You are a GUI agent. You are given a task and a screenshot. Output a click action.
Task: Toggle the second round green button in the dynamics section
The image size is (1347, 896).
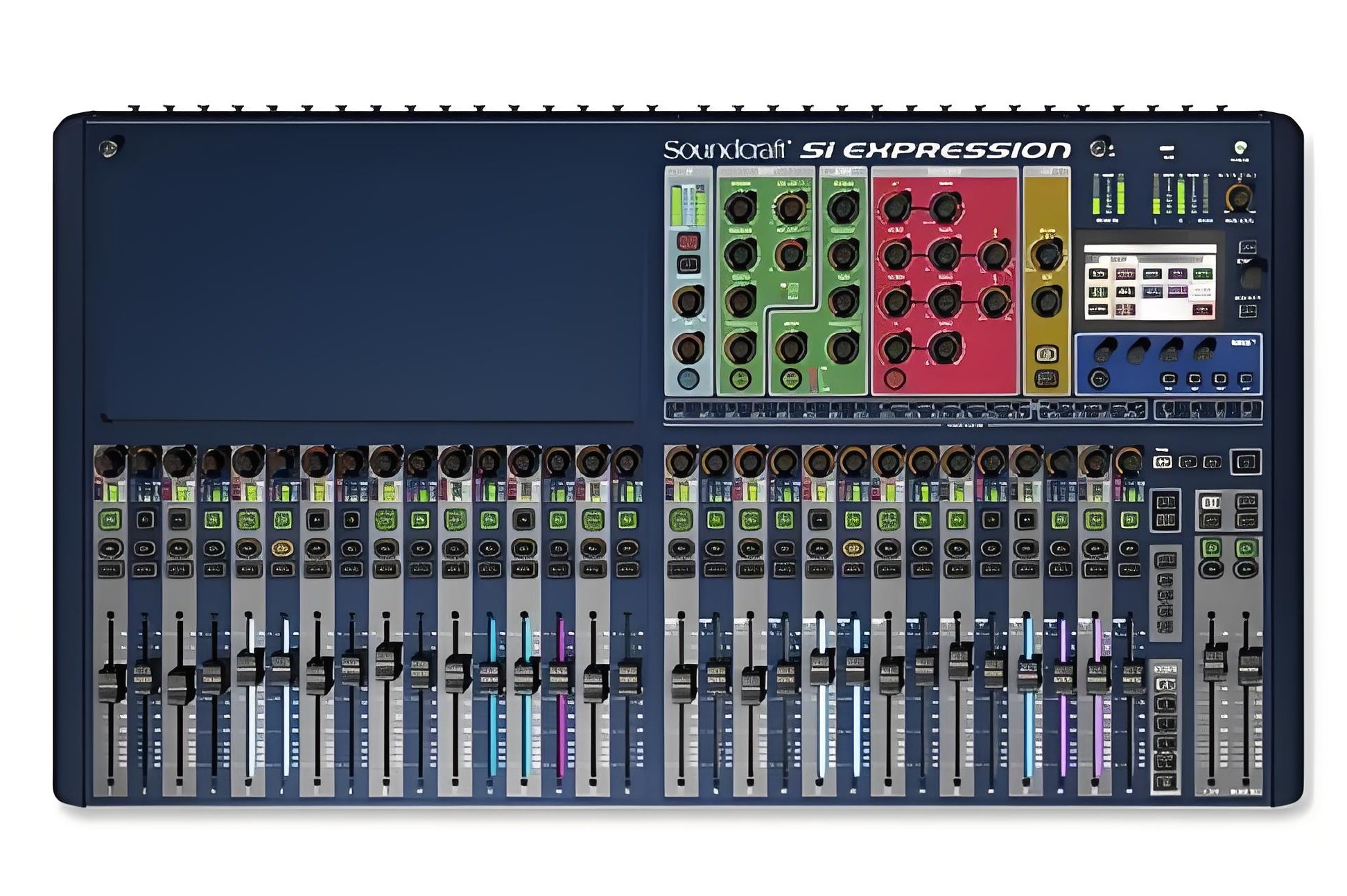click(x=790, y=378)
